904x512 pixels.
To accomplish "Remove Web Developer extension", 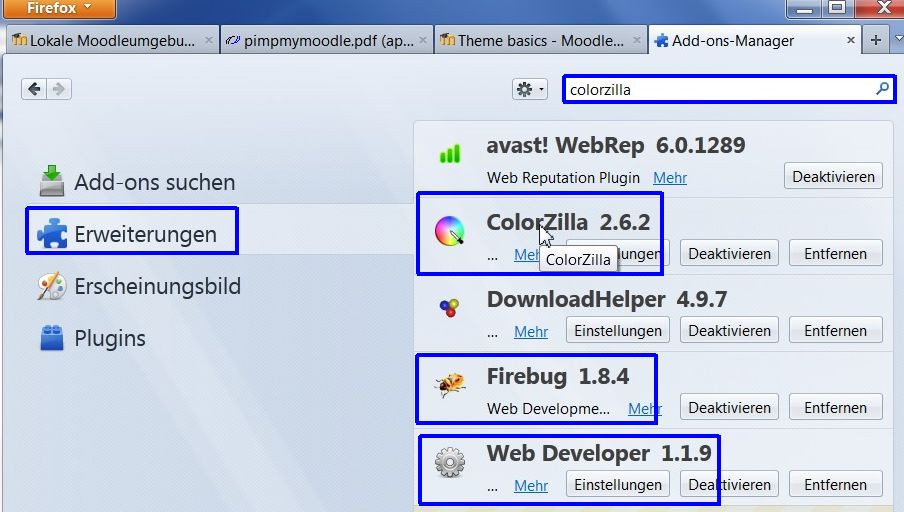I will point(835,484).
